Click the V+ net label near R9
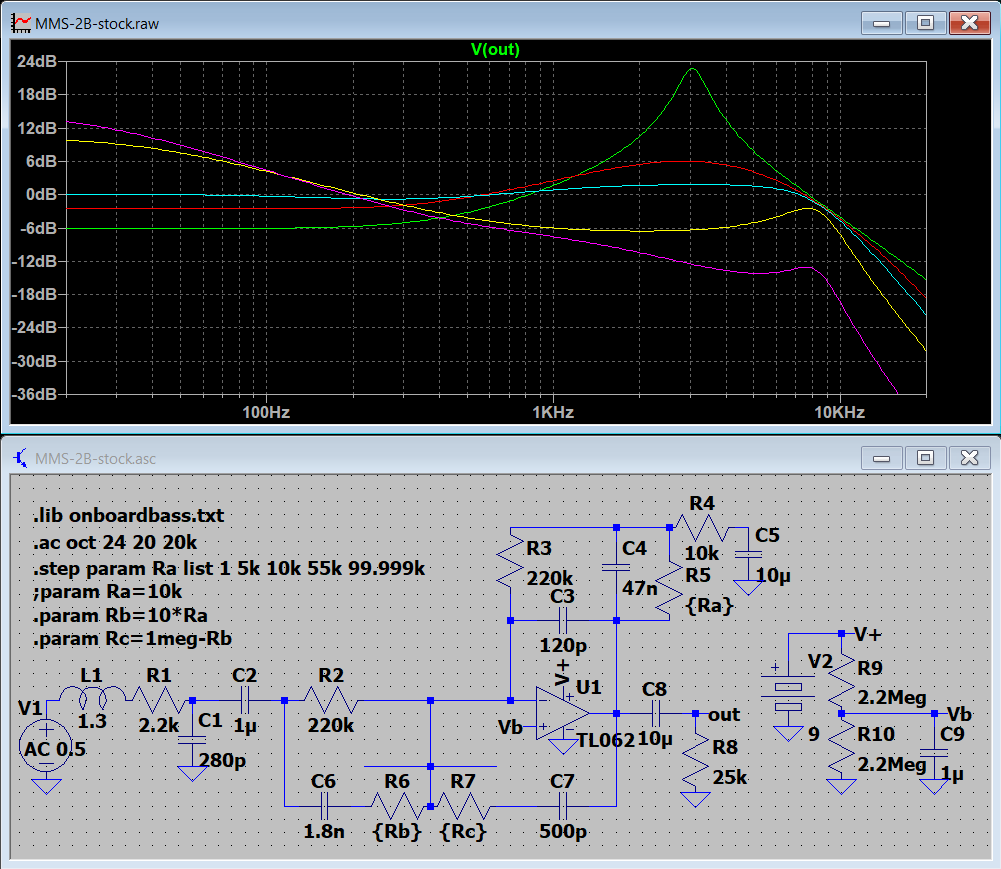Viewport: 1001px width, 869px height. pos(867,634)
